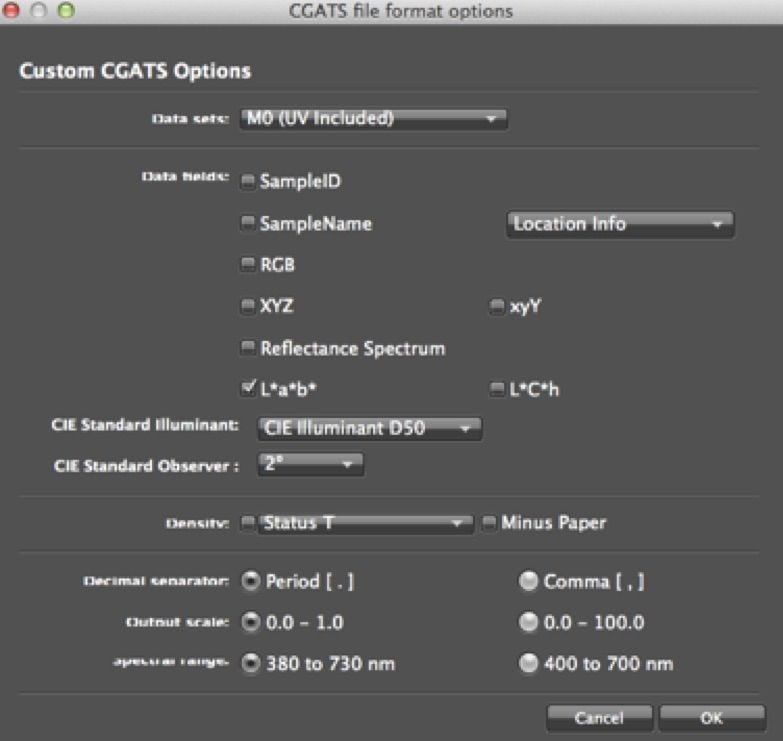Tick the xyY checkbox
This screenshot has height=741, width=783.
pos(496,308)
